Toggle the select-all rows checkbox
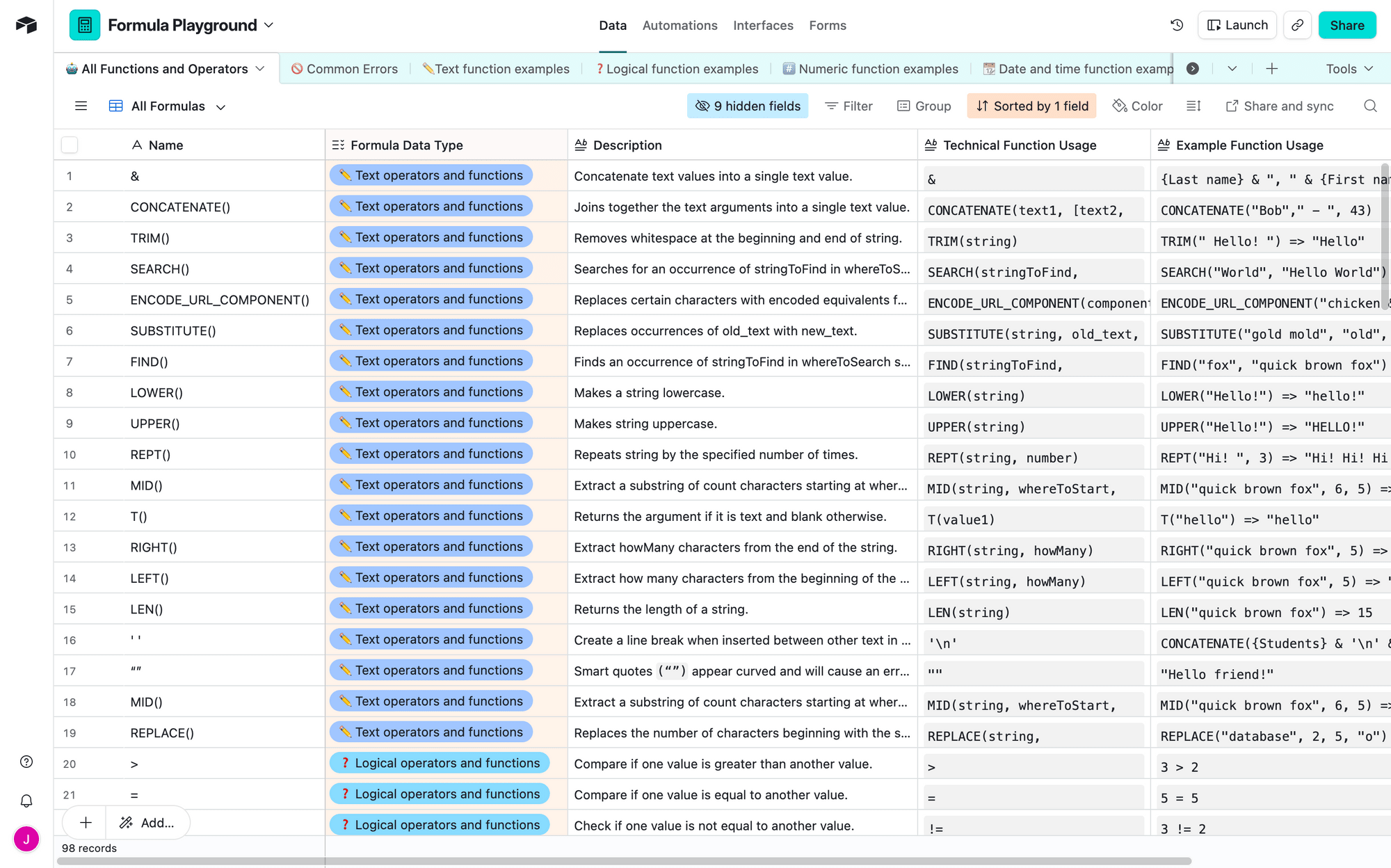 [70, 145]
